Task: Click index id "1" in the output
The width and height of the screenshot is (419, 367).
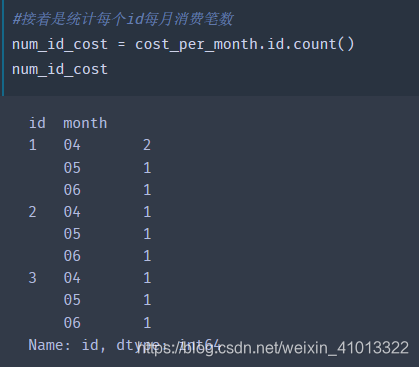Action: (x=32, y=145)
